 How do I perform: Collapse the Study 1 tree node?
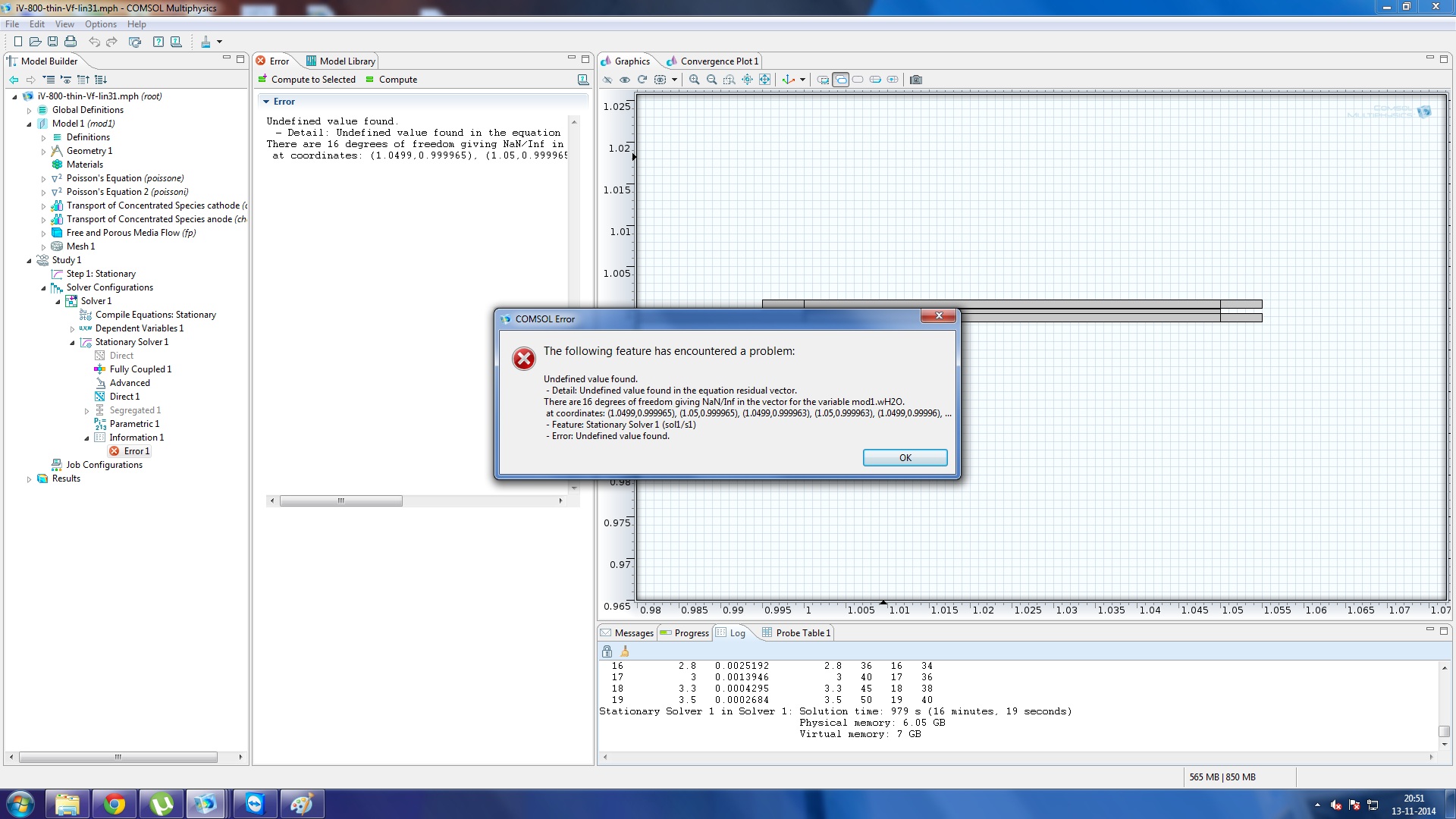pyautogui.click(x=29, y=261)
